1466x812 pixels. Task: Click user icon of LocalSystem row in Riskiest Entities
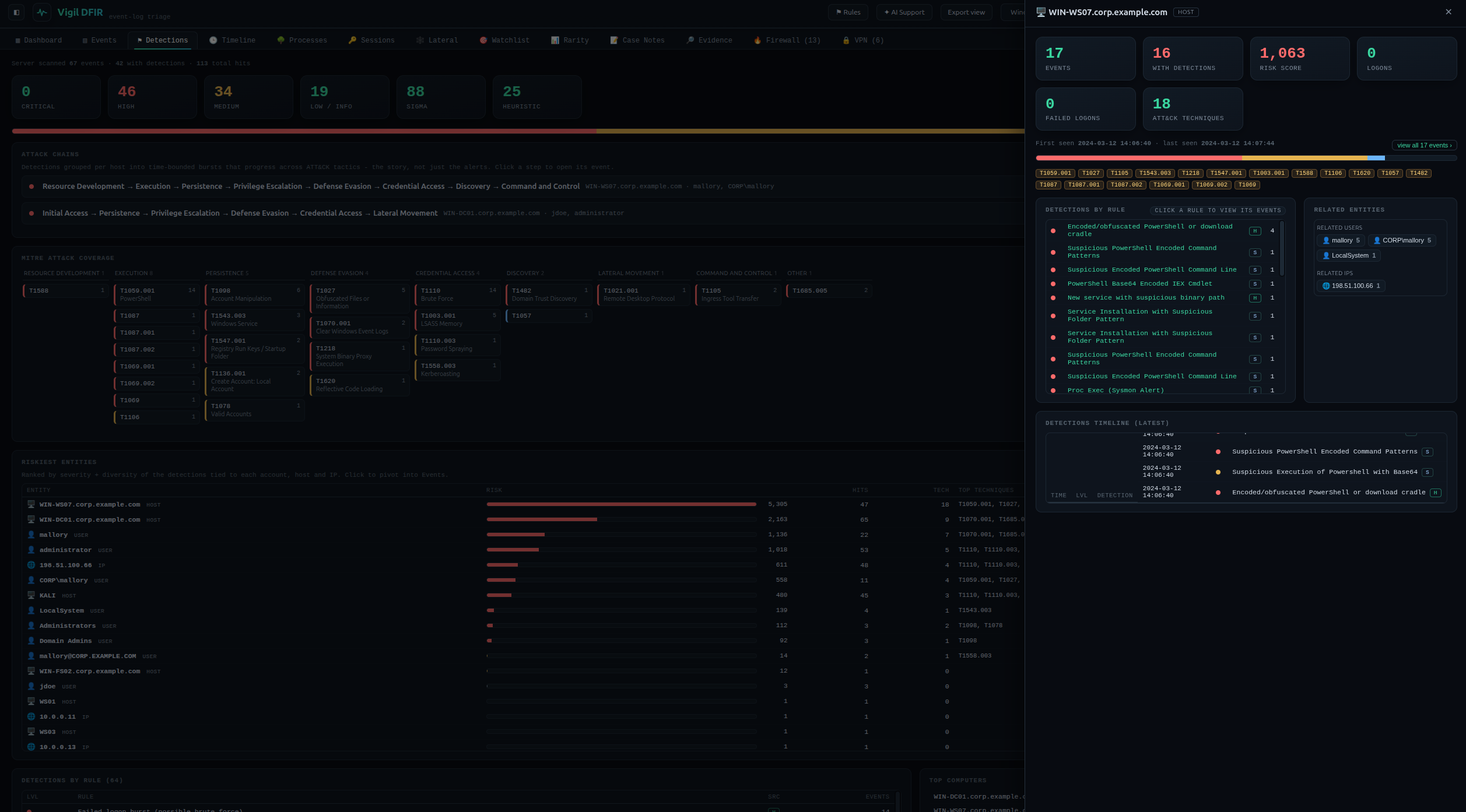tap(31, 610)
